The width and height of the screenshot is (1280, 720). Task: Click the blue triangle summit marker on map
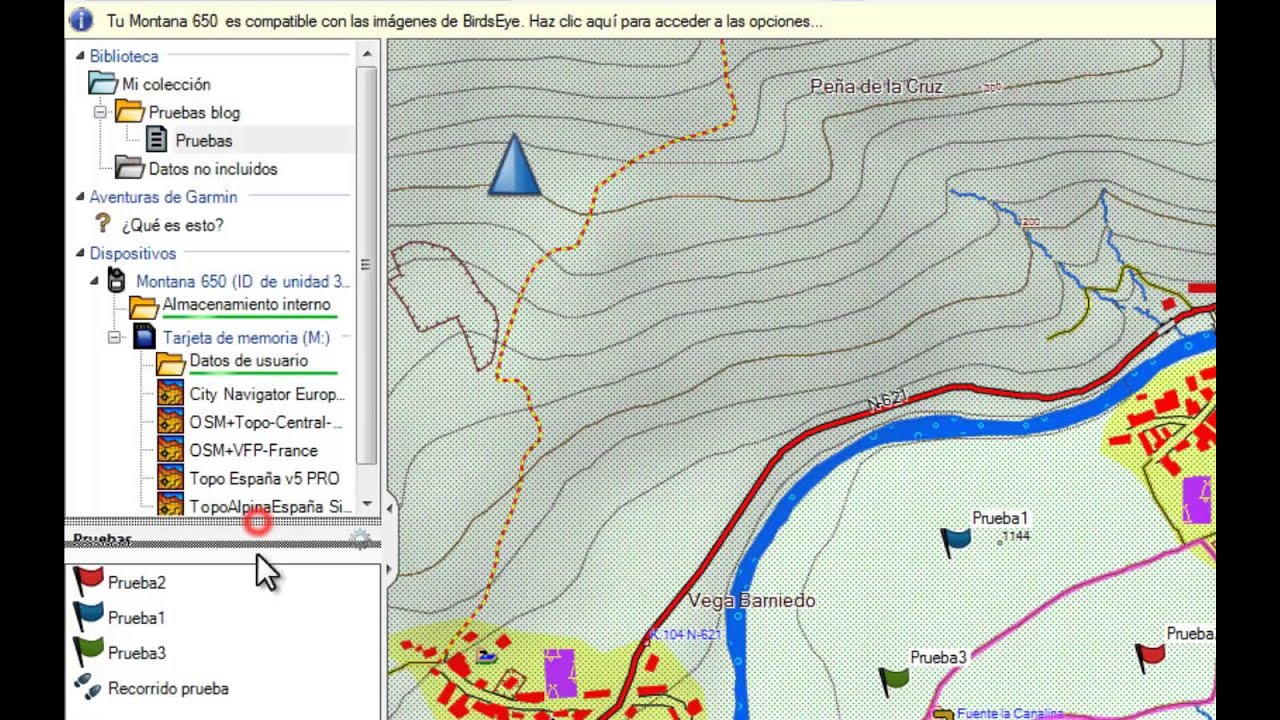pyautogui.click(x=514, y=164)
